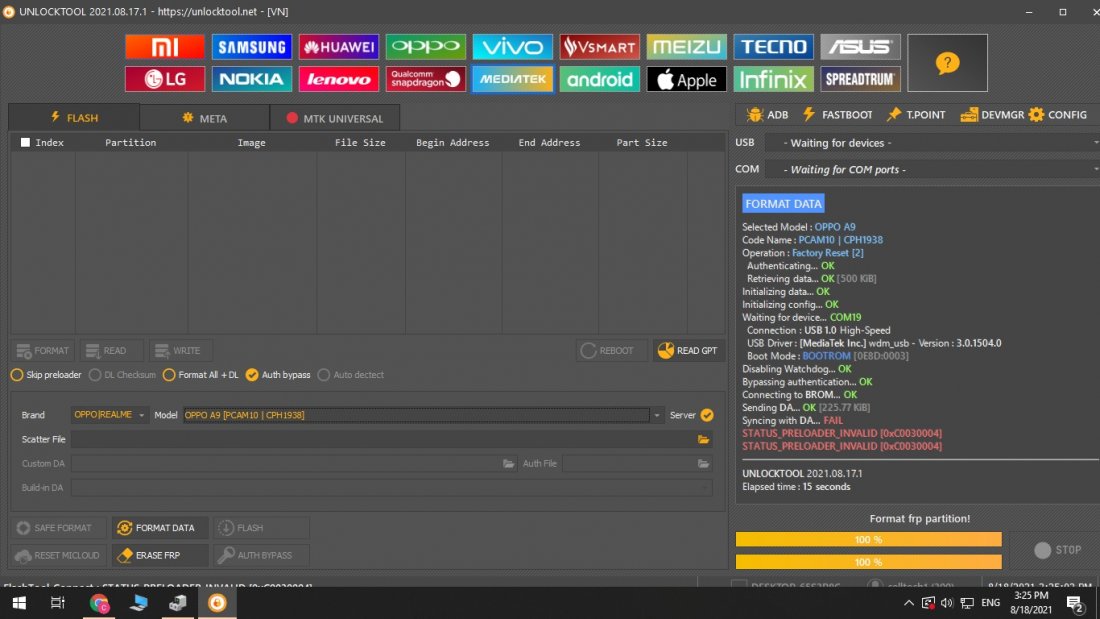
Task: Click the Model text field
Action: pyautogui.click(x=416, y=415)
